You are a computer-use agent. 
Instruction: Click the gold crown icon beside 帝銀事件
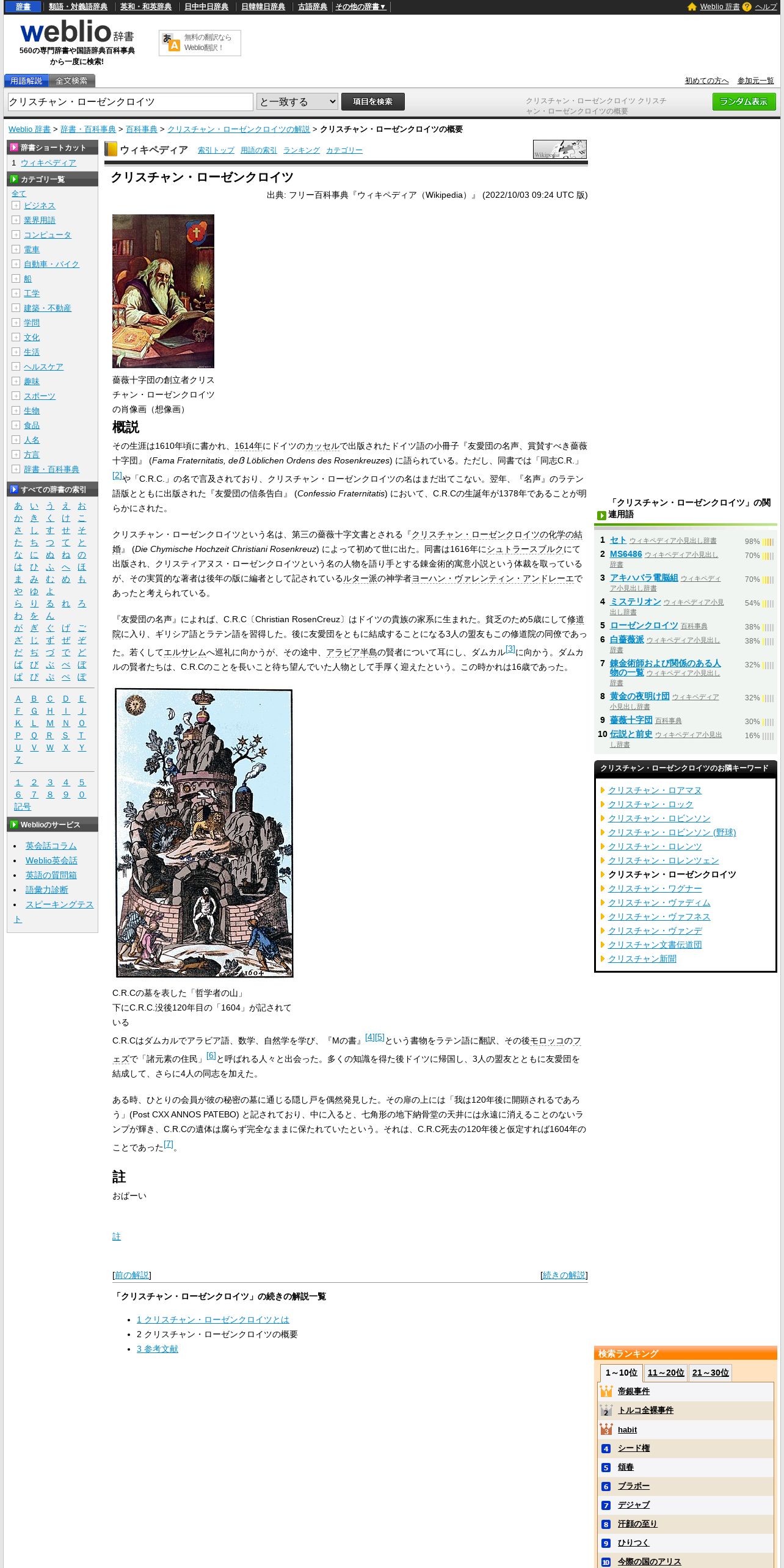pyautogui.click(x=606, y=1392)
